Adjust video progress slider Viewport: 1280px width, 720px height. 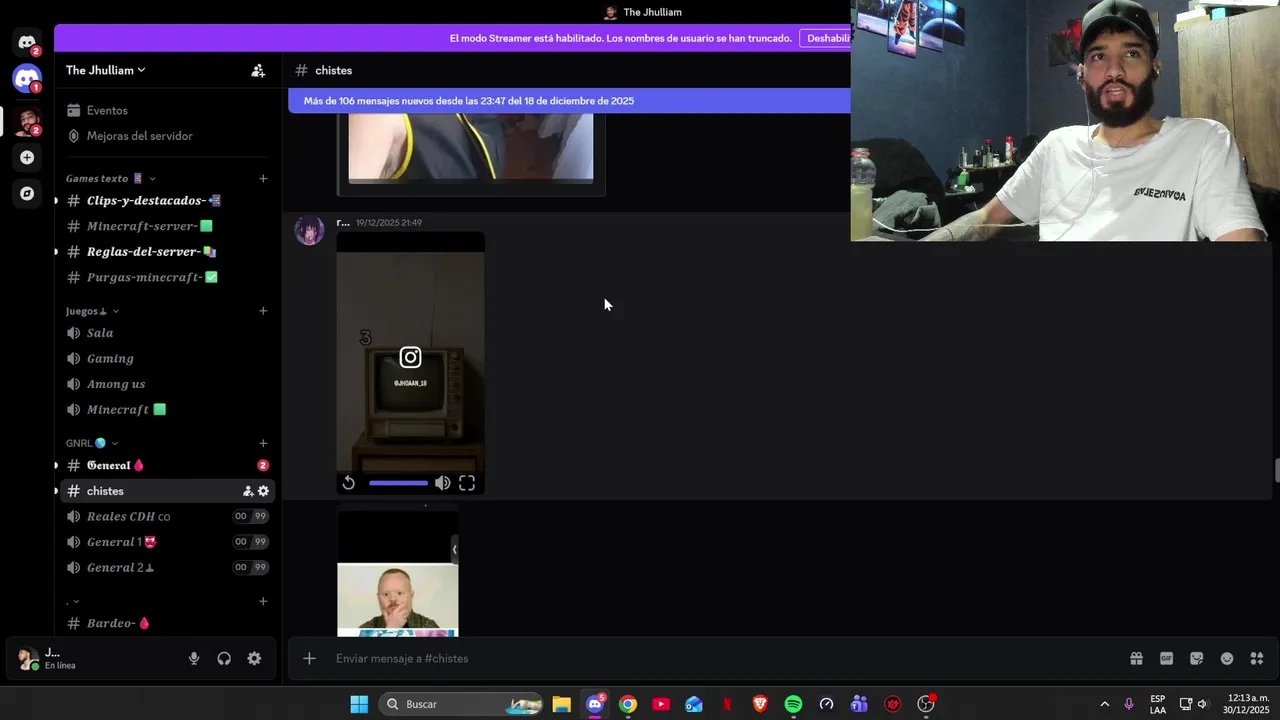coord(398,483)
